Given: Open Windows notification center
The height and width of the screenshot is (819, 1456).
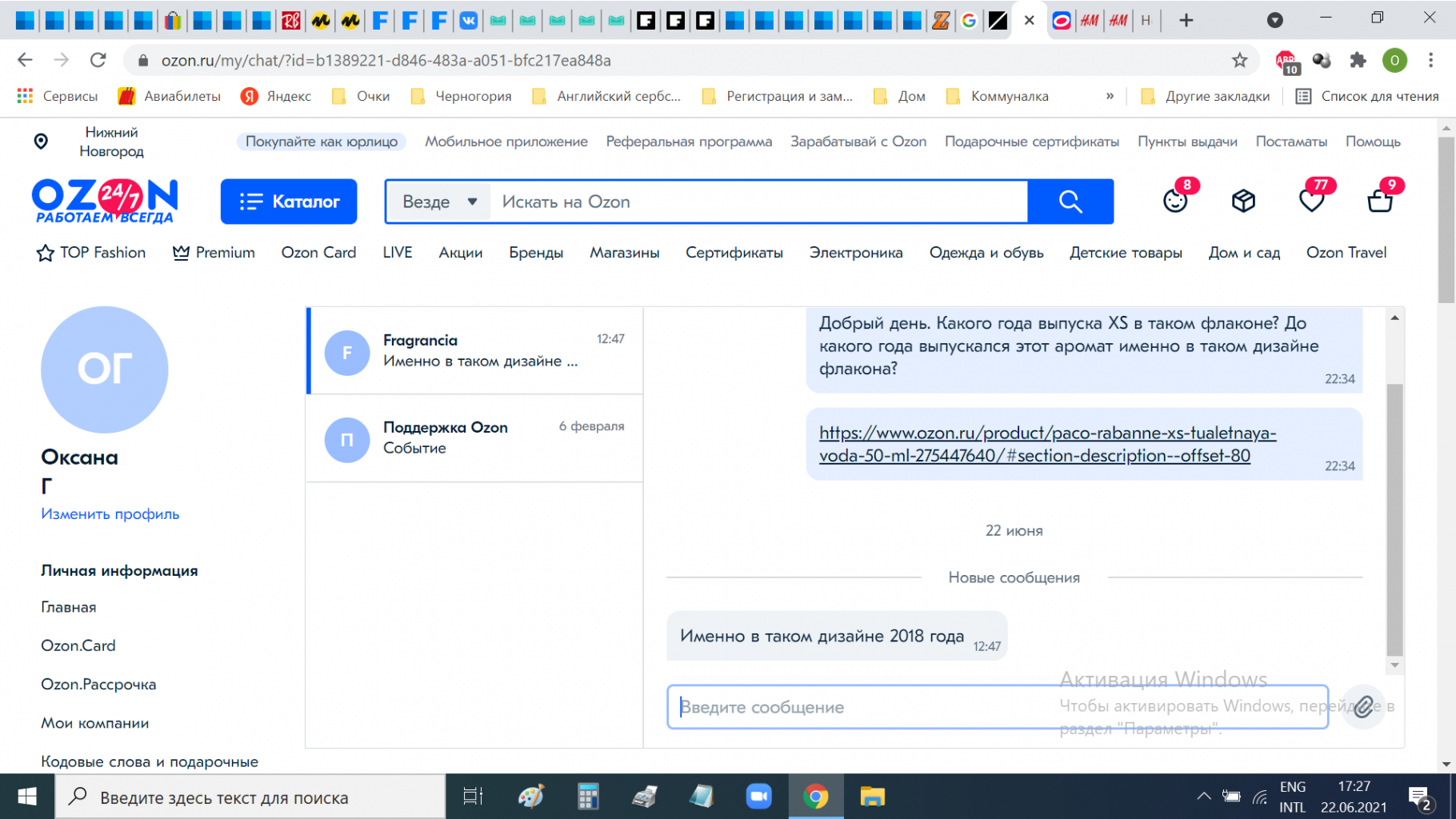Looking at the screenshot, I should pos(1421,798).
